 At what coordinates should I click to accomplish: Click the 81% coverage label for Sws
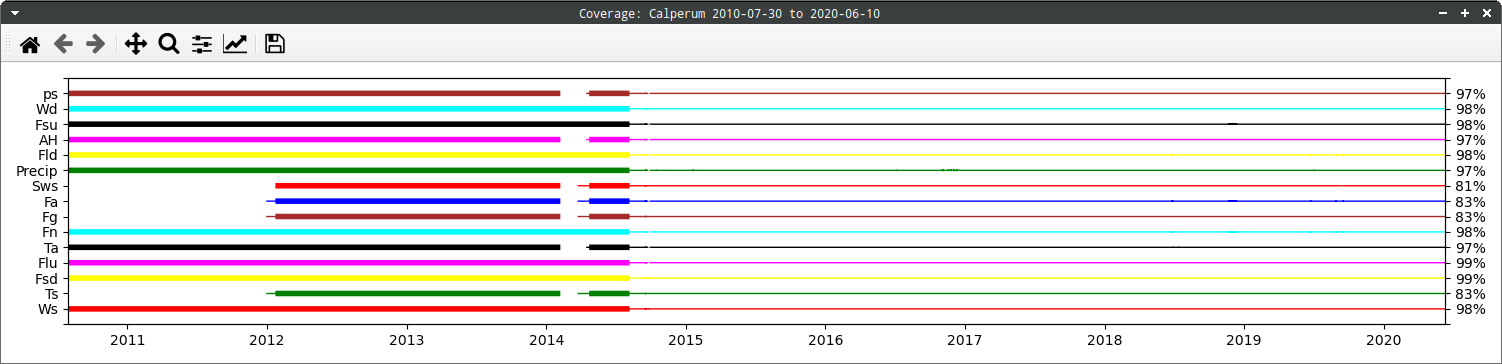1470,186
